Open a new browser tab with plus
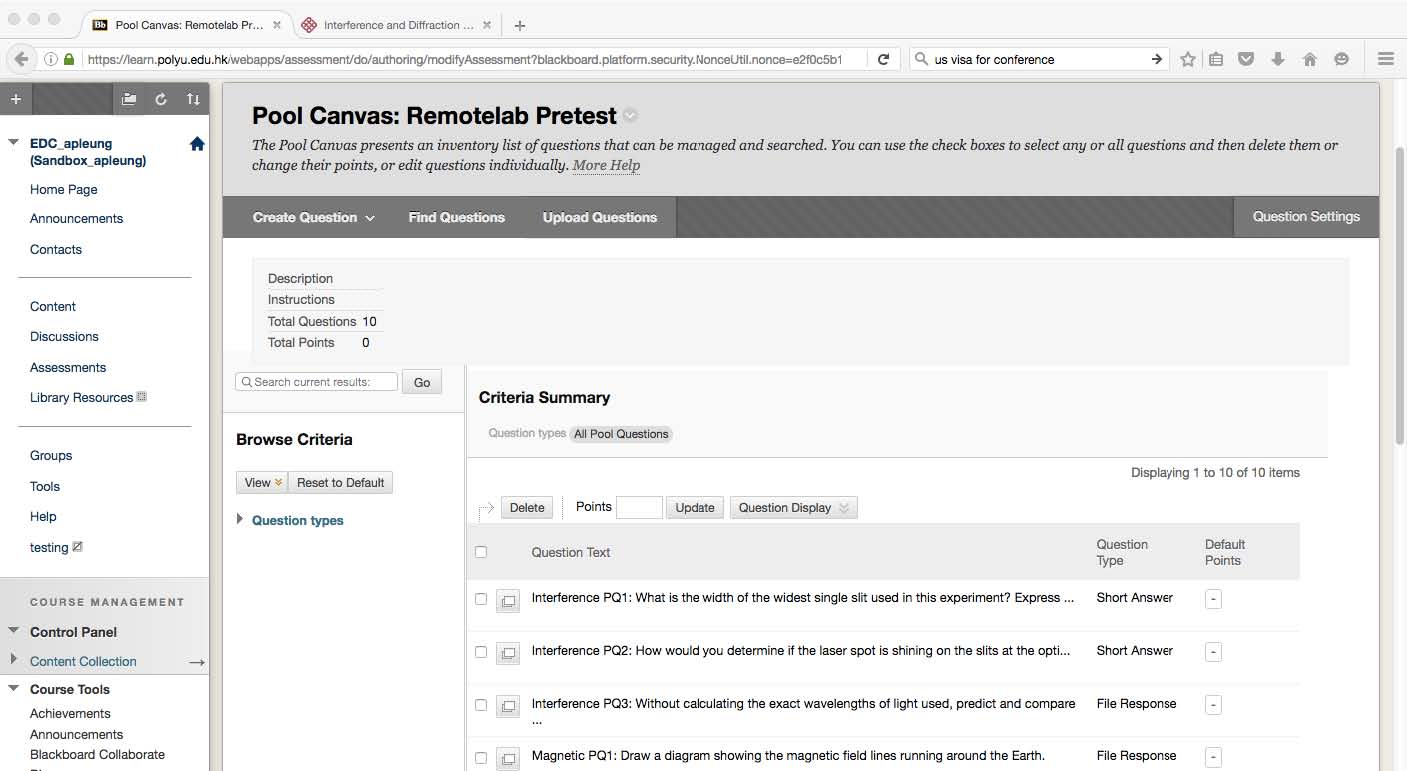Screen dimensions: 1407x771 (x=520, y=25)
